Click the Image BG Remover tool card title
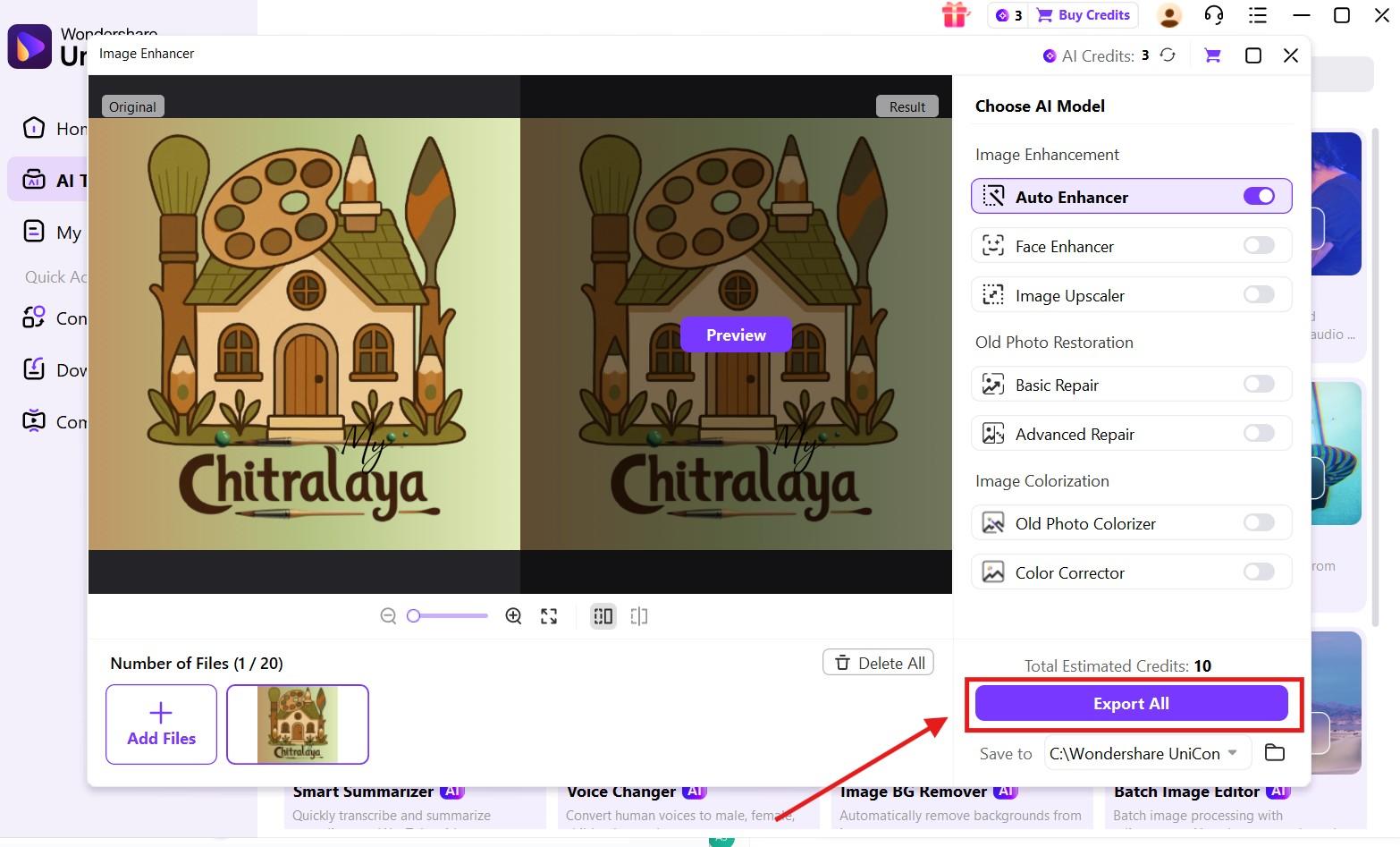Screen dimensions: 1400x847 (914, 792)
